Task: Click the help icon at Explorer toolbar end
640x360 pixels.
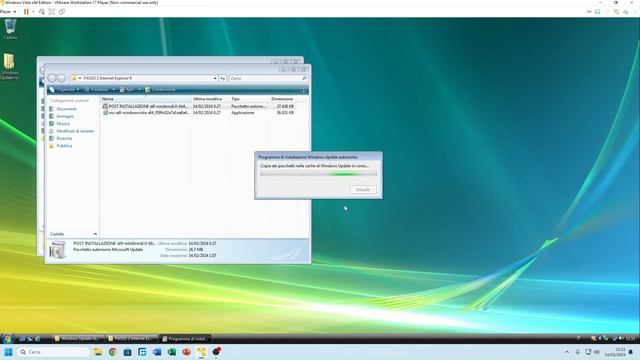Action: pos(304,90)
